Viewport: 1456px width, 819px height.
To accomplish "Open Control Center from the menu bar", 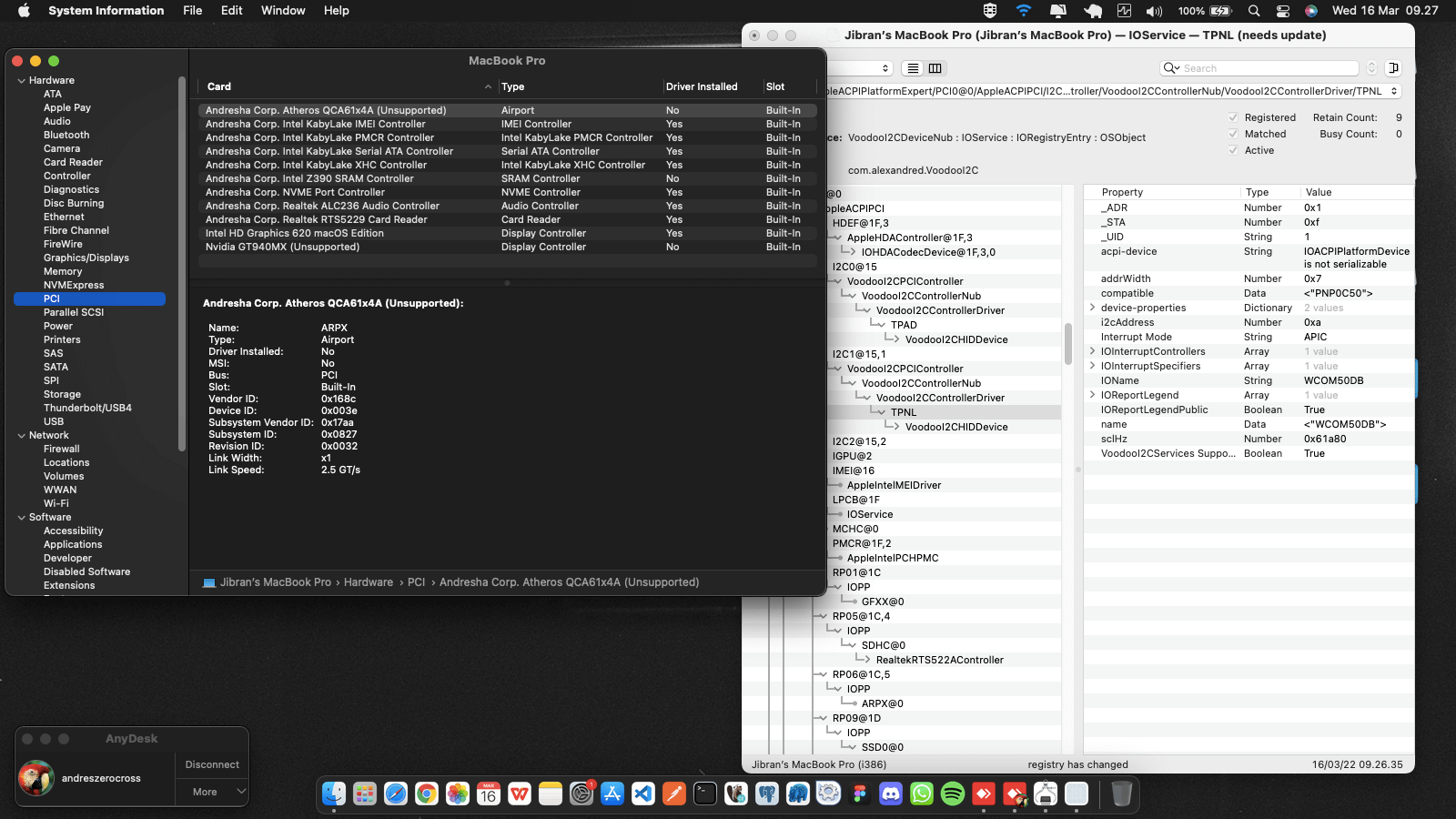I will [1283, 11].
